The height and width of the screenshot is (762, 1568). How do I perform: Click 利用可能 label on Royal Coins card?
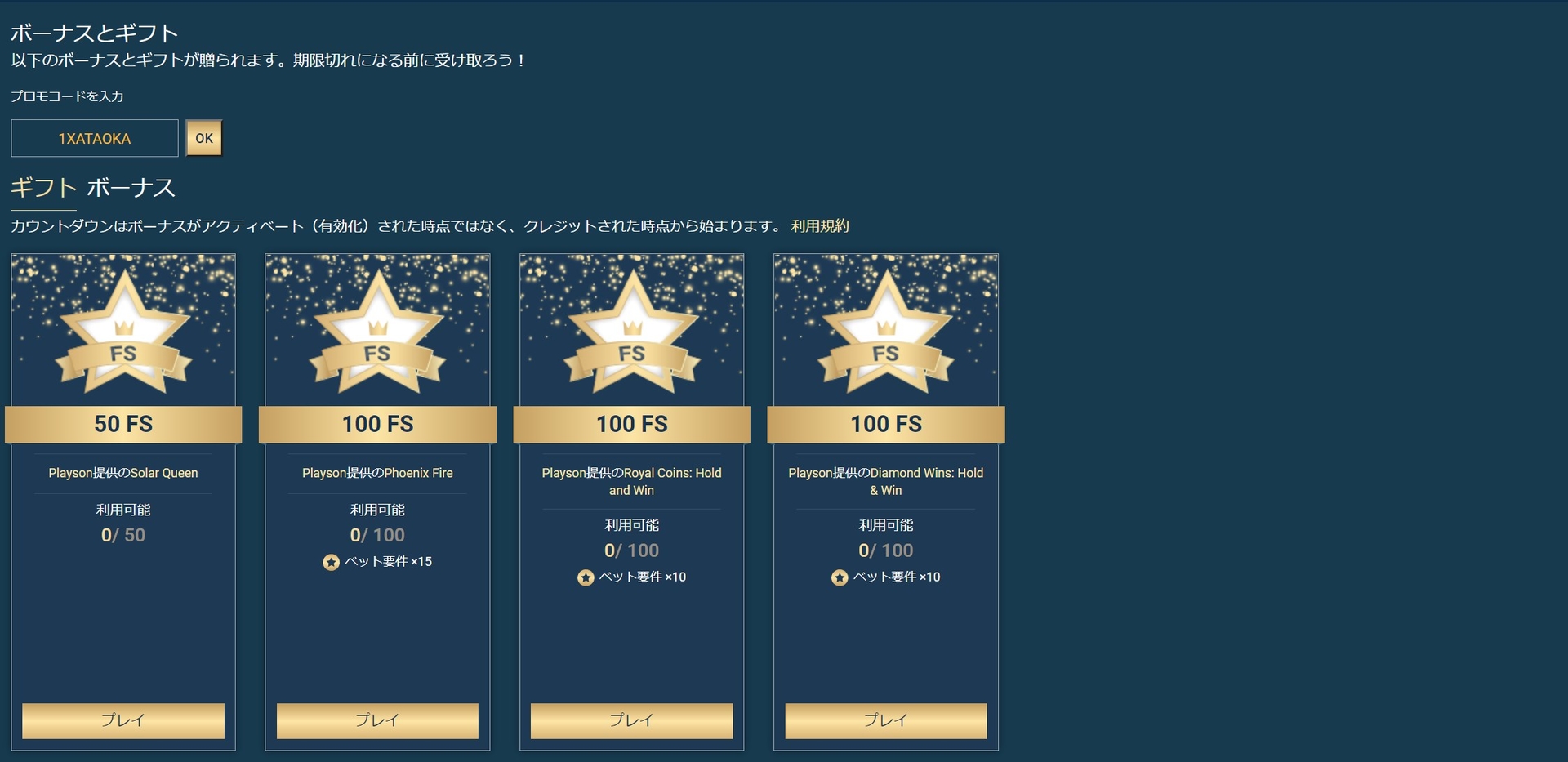pos(632,525)
